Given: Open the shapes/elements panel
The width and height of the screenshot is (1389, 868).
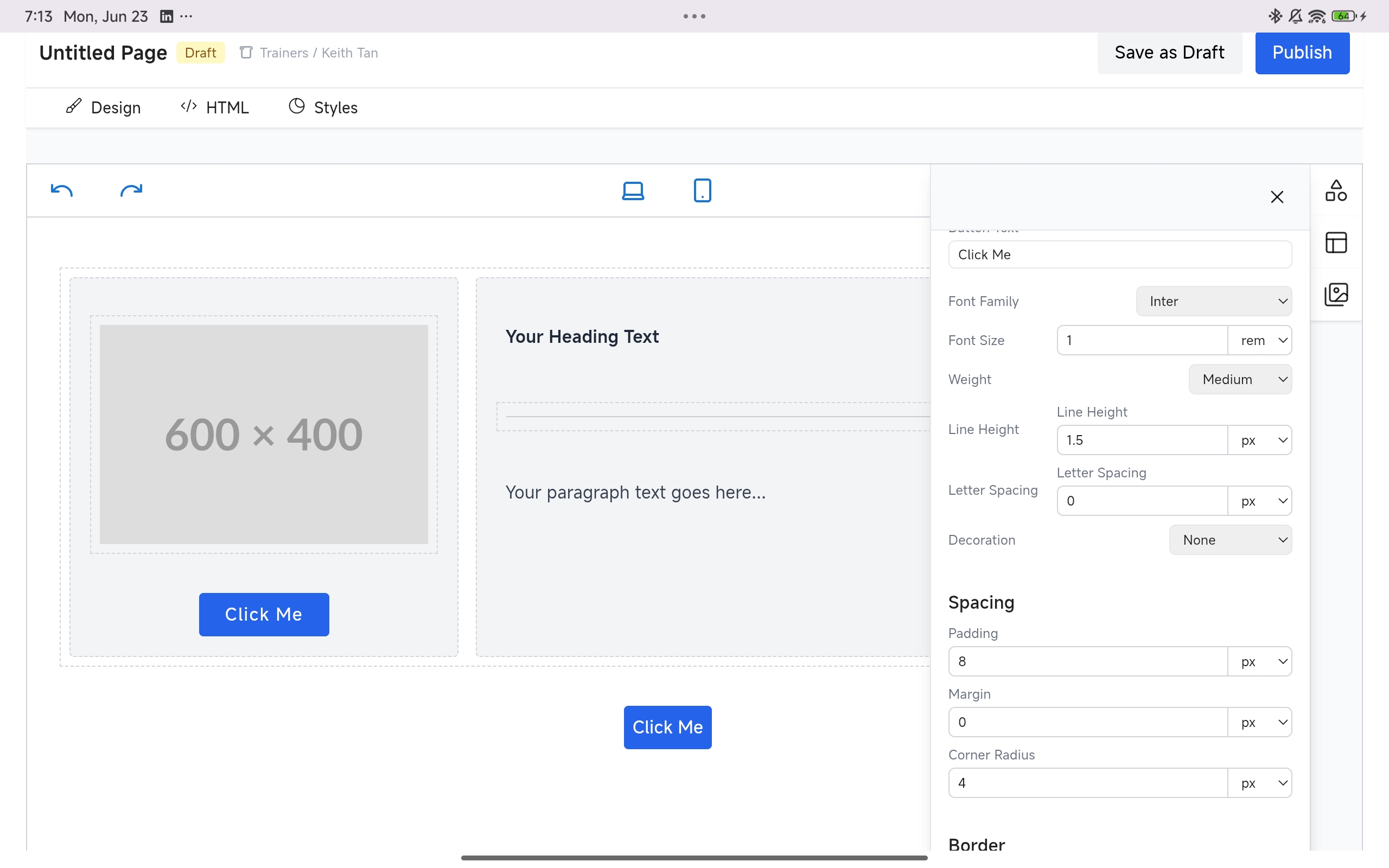Looking at the screenshot, I should 1336,190.
